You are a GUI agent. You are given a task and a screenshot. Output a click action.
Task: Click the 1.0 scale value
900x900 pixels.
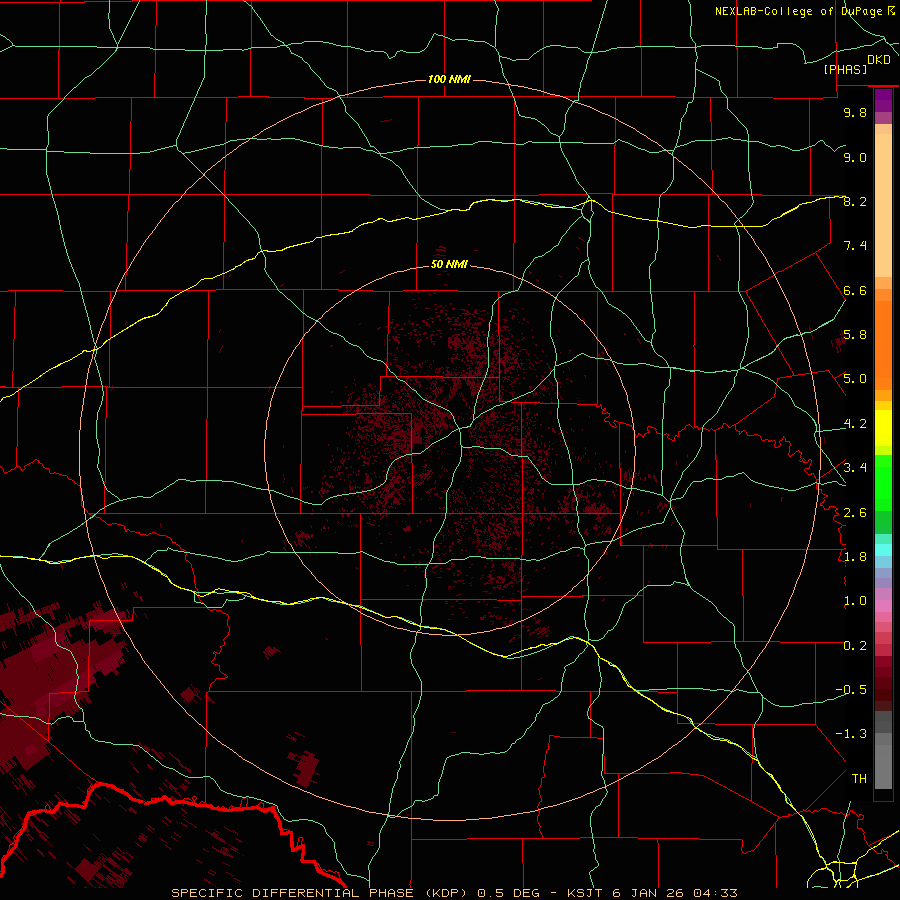[855, 601]
